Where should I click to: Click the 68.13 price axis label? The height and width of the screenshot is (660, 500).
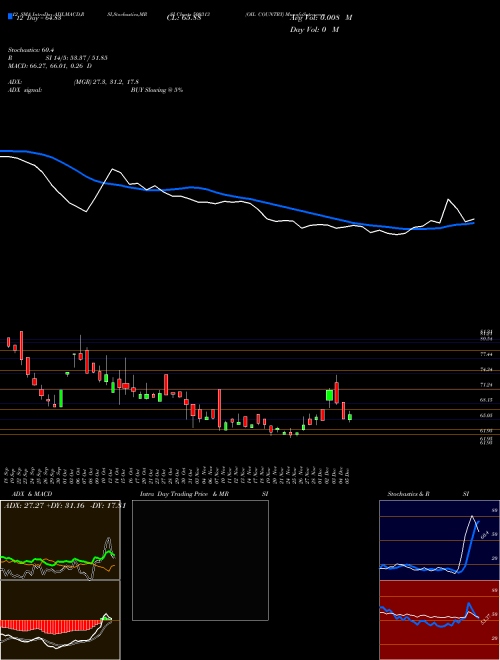click(486, 400)
